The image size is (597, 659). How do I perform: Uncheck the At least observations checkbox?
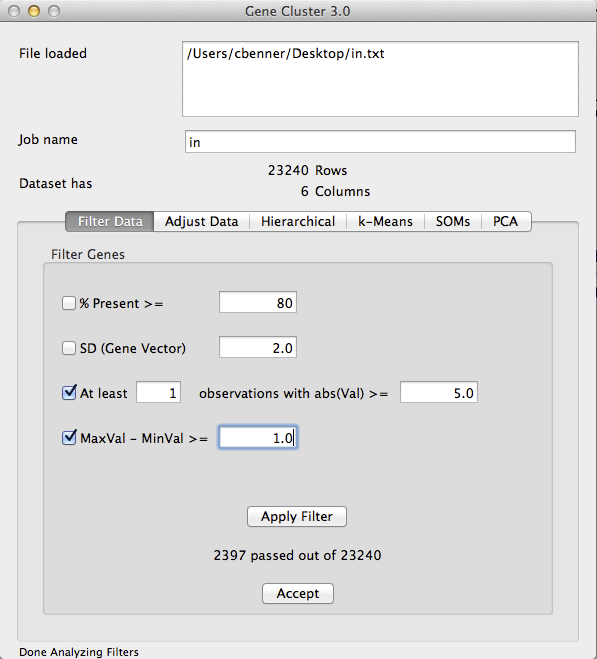[x=69, y=393]
